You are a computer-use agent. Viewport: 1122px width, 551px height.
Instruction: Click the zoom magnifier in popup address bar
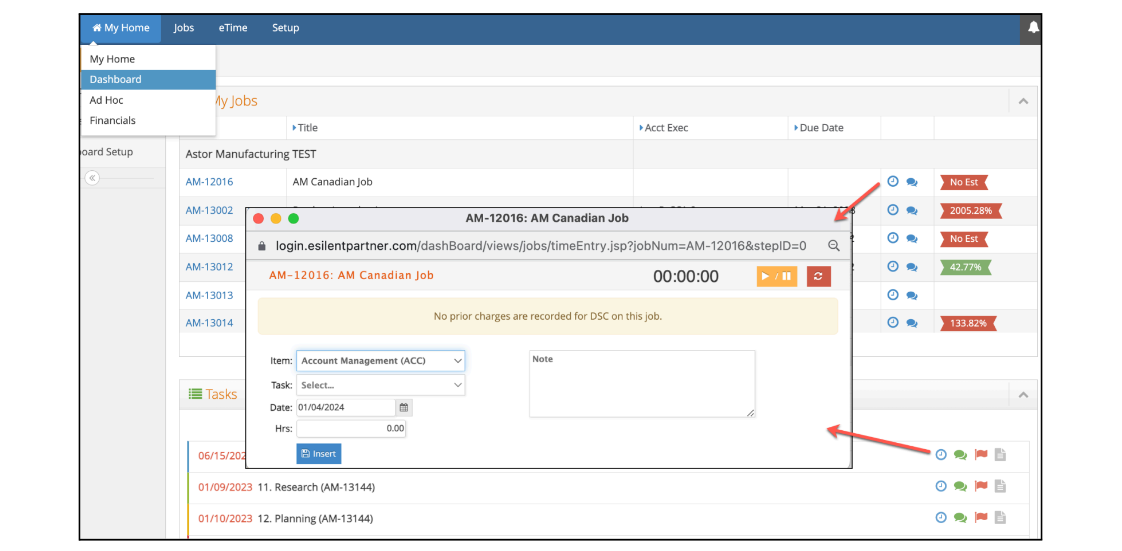coord(834,245)
